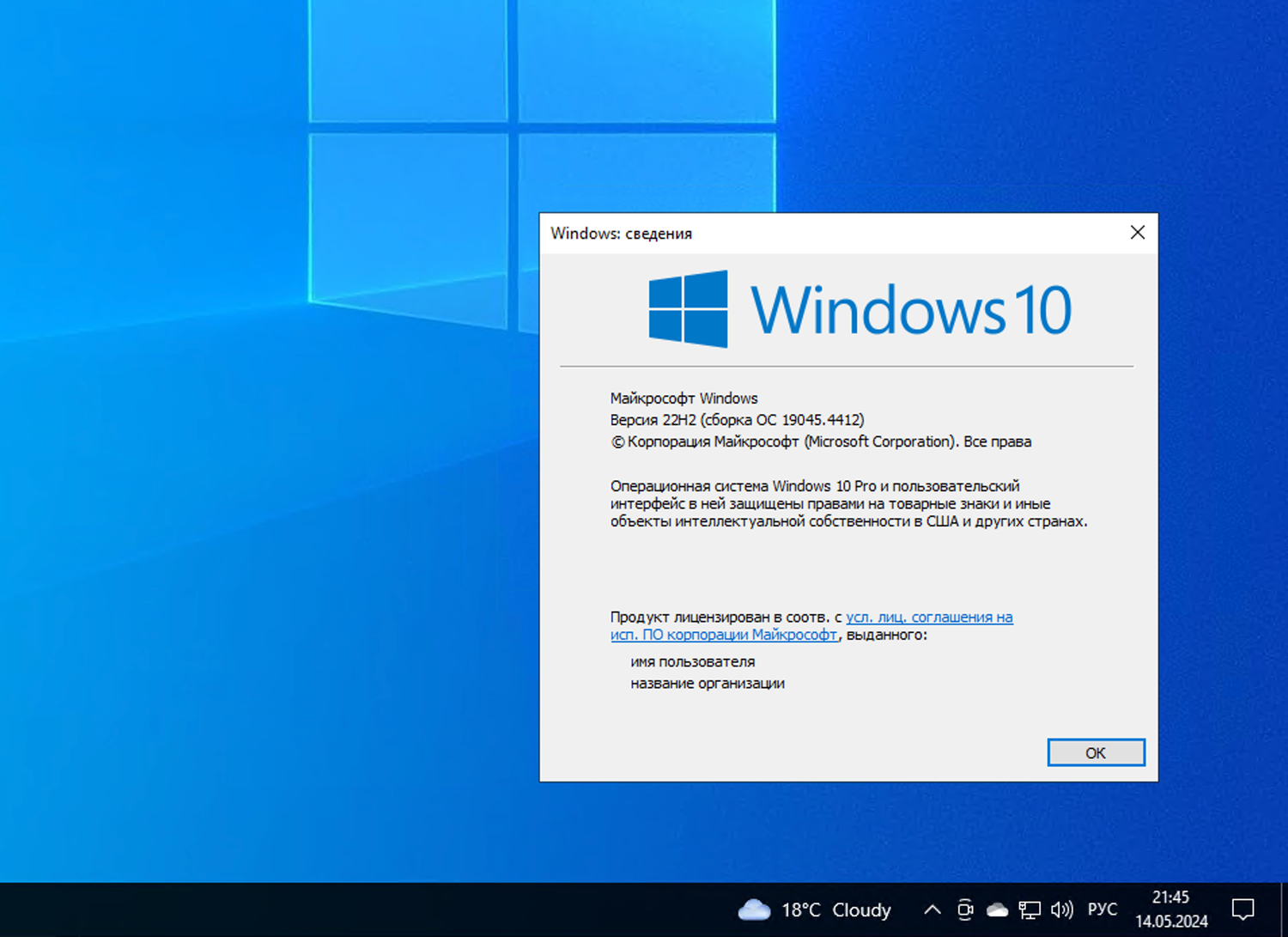Click the weather cloud icon on the taskbar
Viewport: 1288px width, 937px height.
coord(754,910)
